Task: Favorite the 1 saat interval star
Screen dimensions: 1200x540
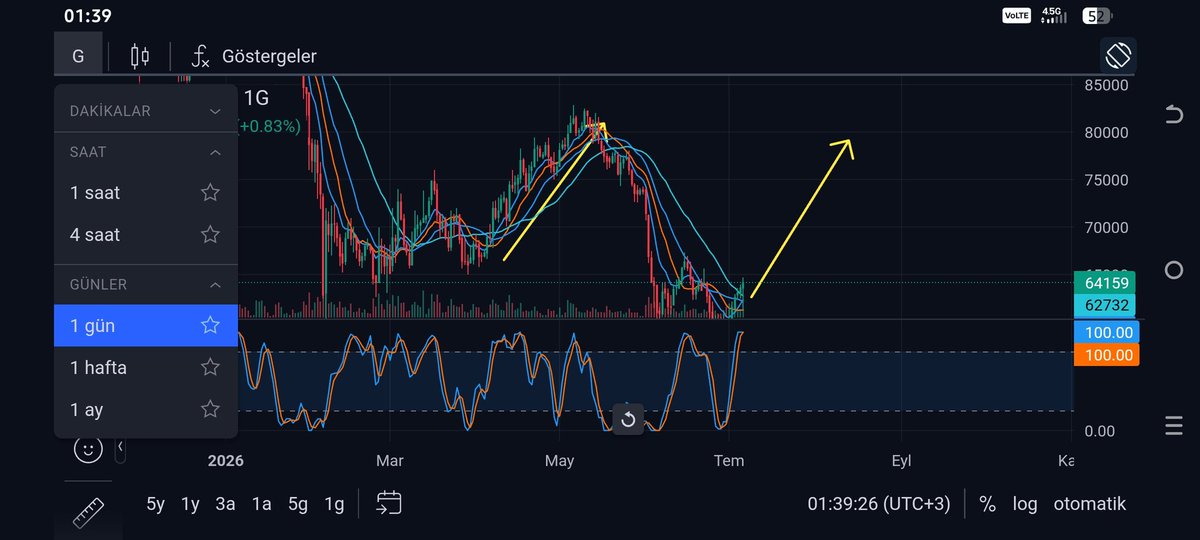Action: click(210, 192)
